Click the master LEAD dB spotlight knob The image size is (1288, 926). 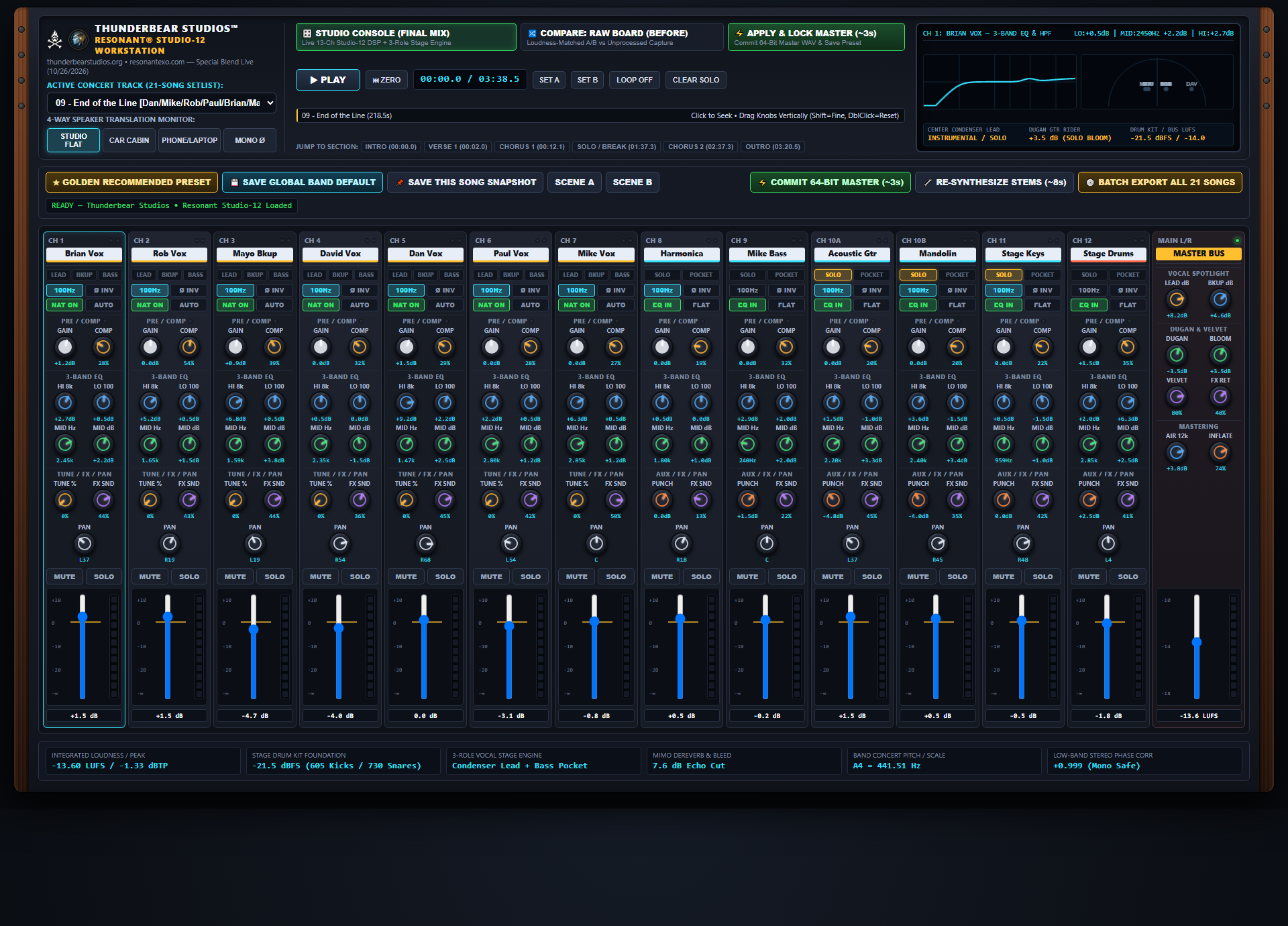pos(1177,299)
